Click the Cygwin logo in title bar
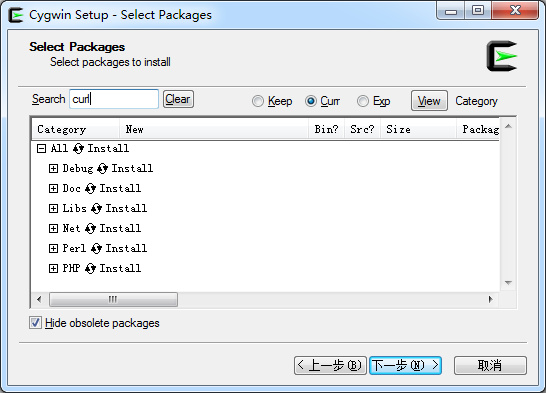Viewport: 546px width, 393px height. pos(16,15)
